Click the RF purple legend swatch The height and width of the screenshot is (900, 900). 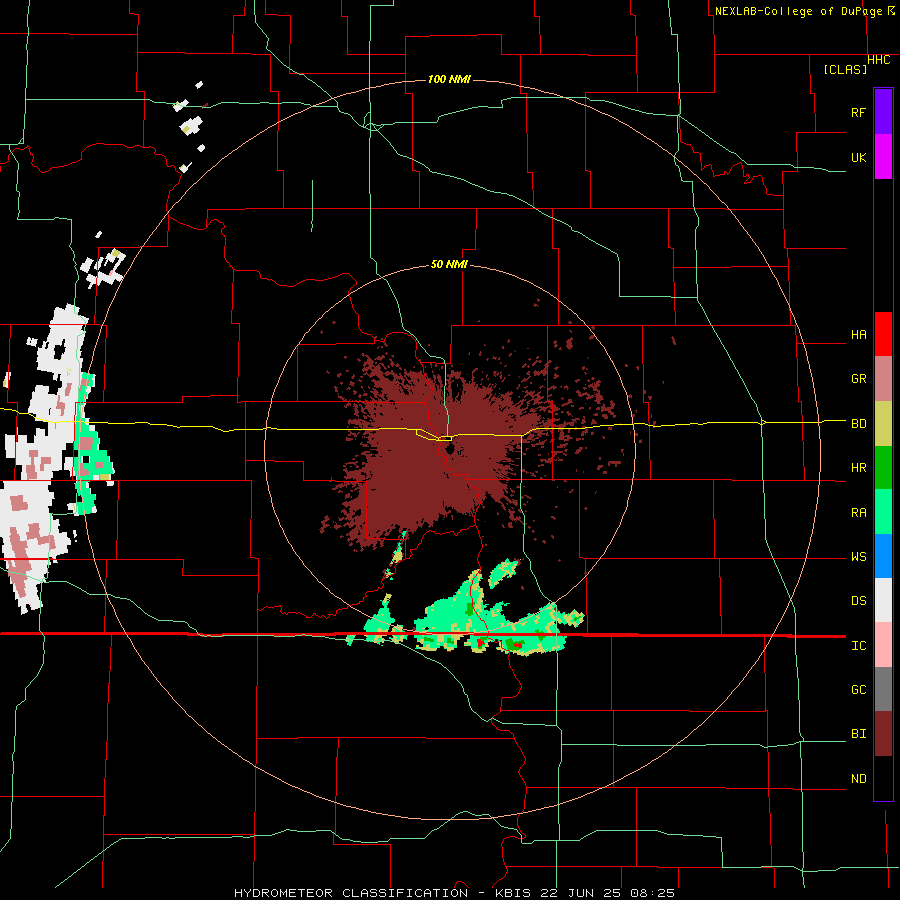[883, 112]
